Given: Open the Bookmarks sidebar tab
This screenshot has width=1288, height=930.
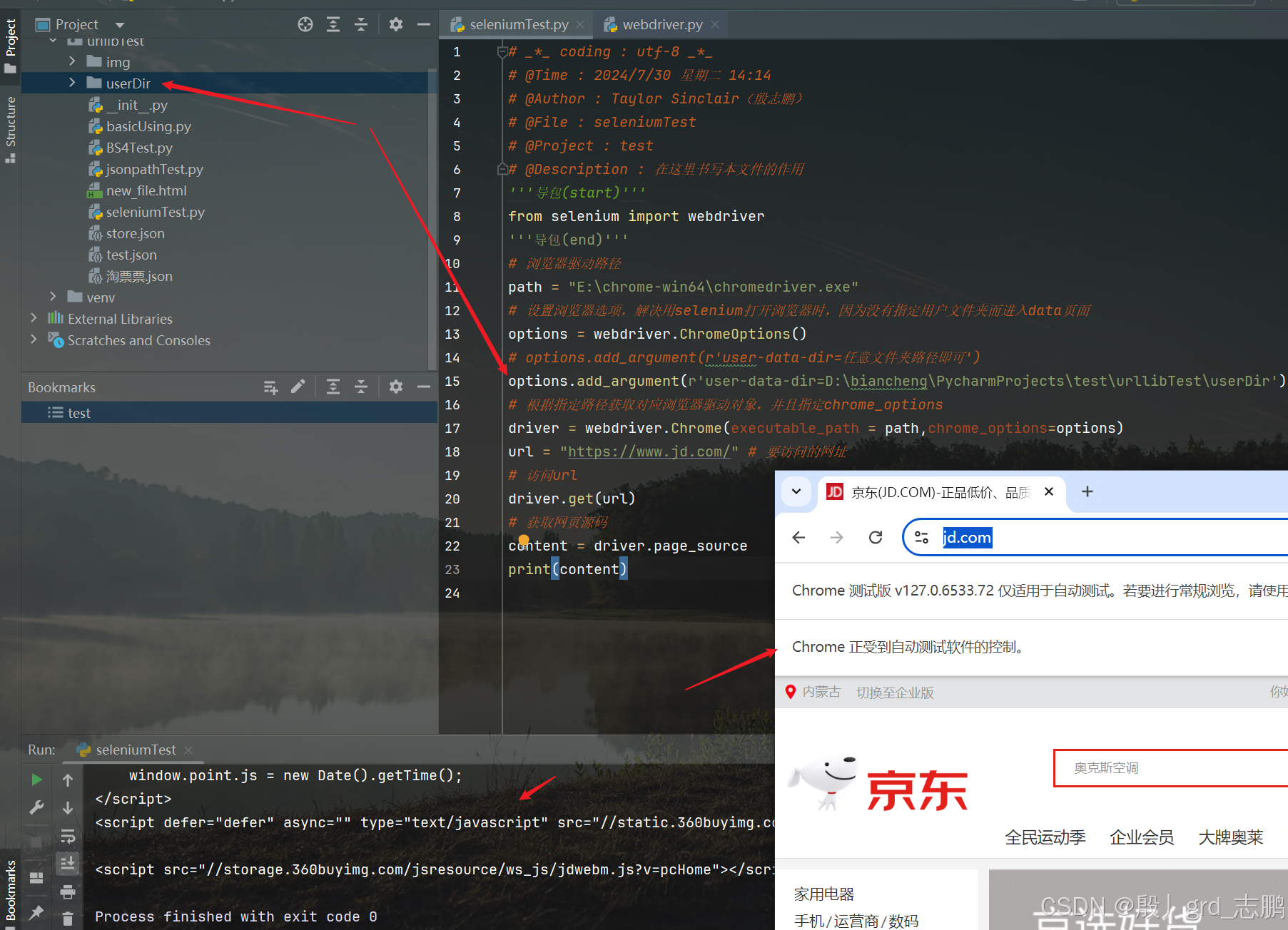Looking at the screenshot, I should (x=10, y=890).
